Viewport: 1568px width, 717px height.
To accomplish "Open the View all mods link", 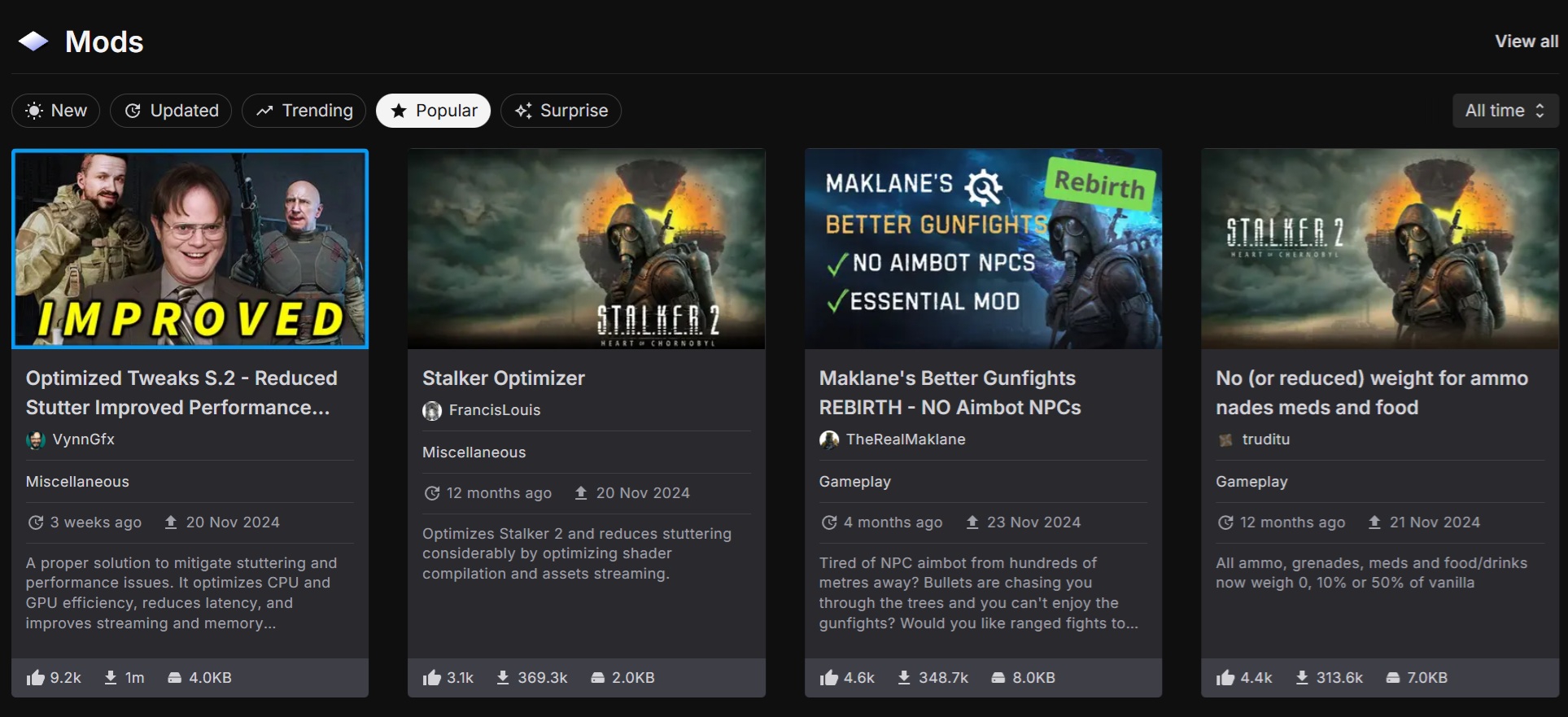I will (1527, 42).
